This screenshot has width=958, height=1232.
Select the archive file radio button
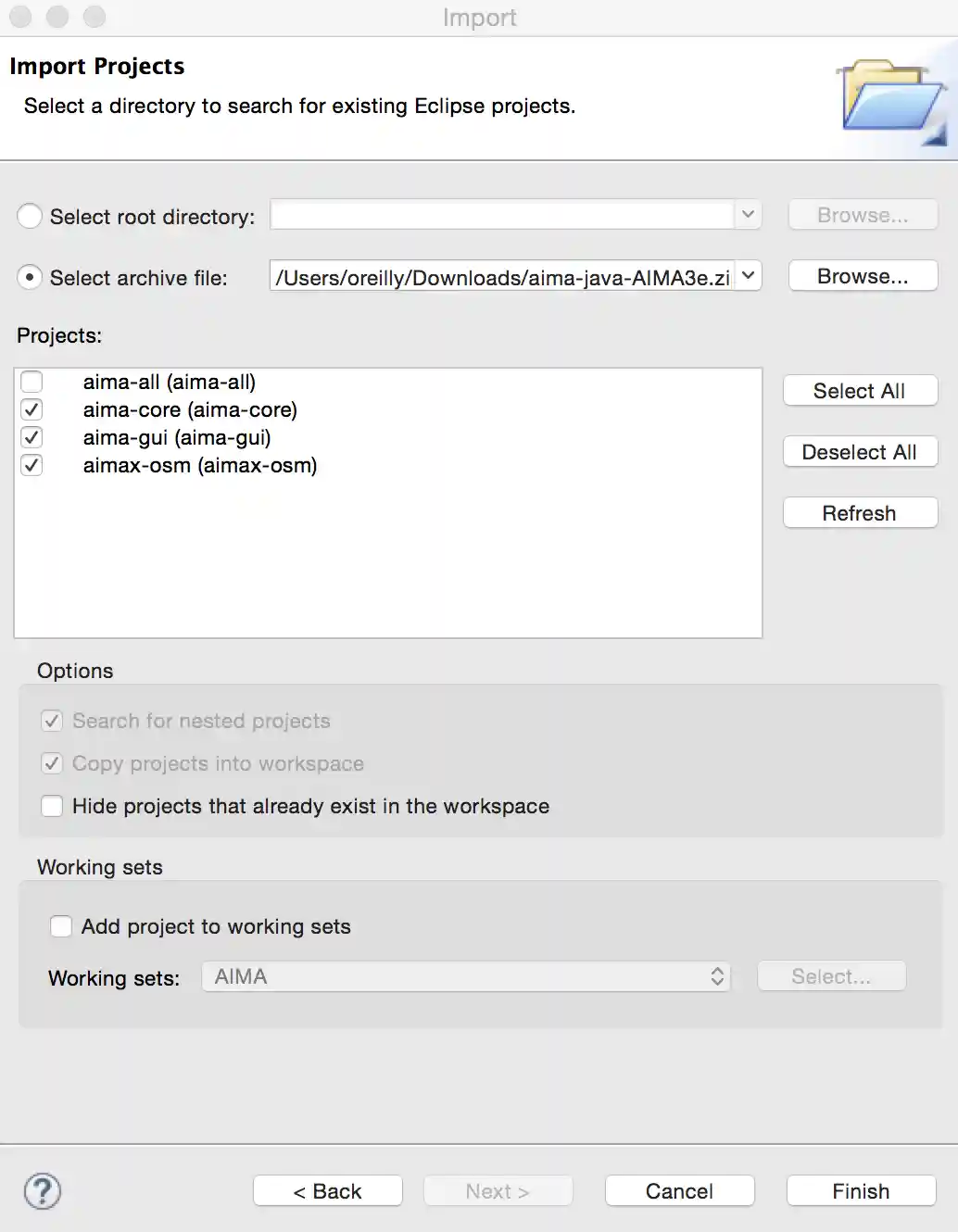click(x=30, y=277)
